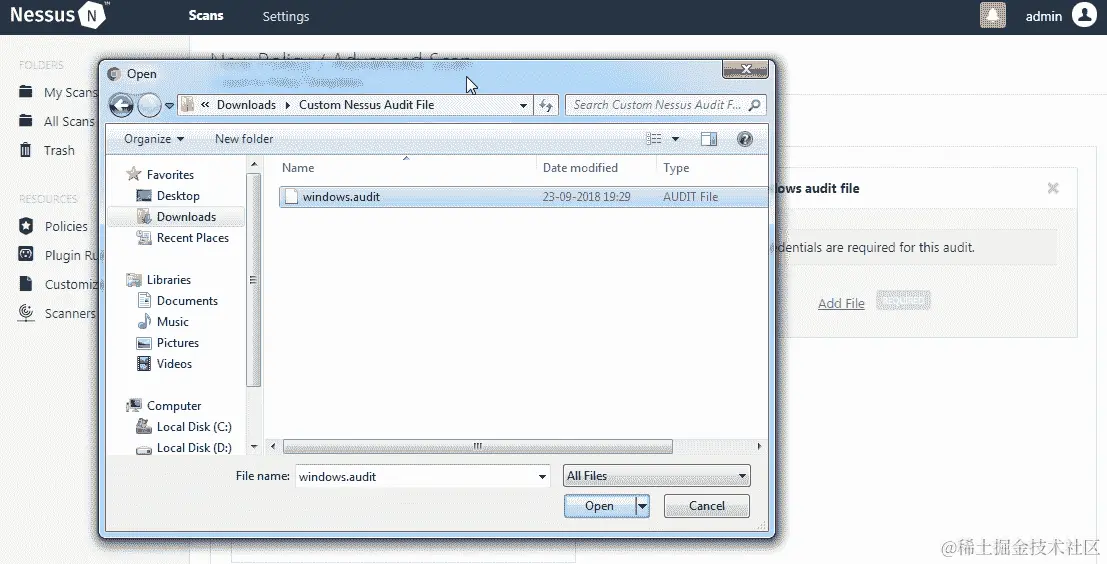Viewport: 1107px width, 564px height.
Task: Click the Plugin Rules icon
Action: click(x=26, y=253)
